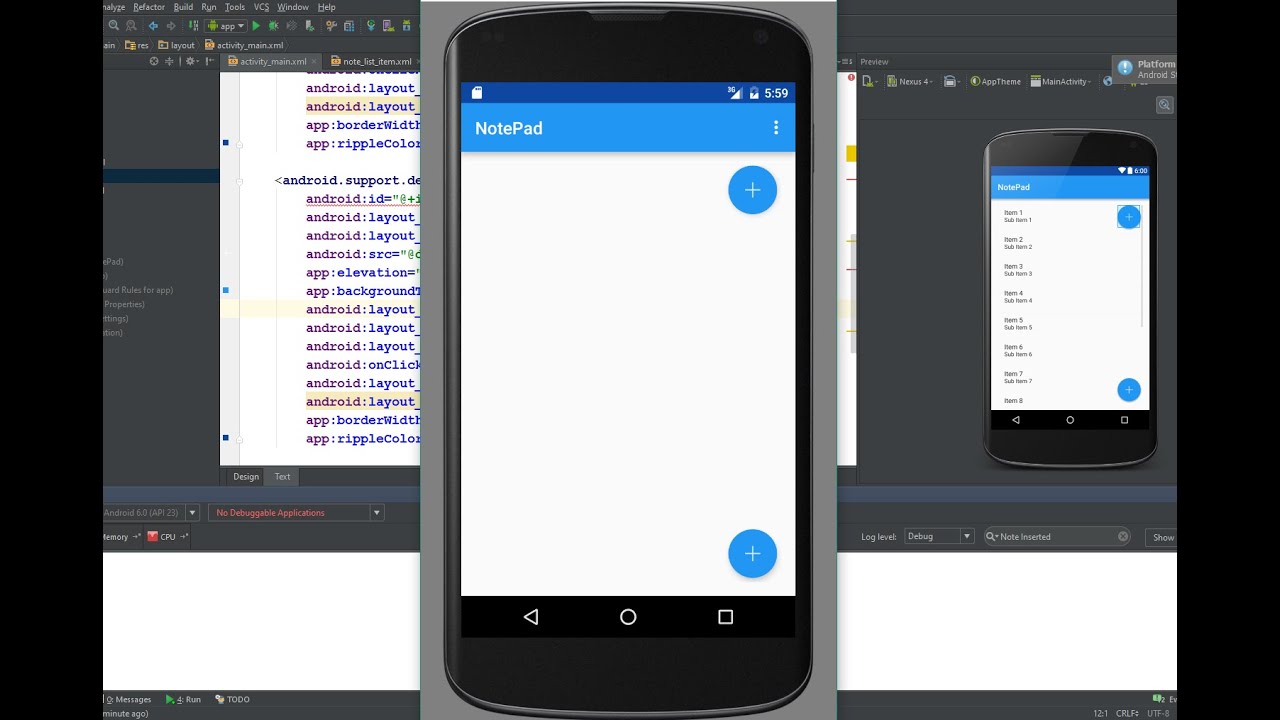Open the Tools menu
The width and height of the screenshot is (1280, 720).
(234, 7)
